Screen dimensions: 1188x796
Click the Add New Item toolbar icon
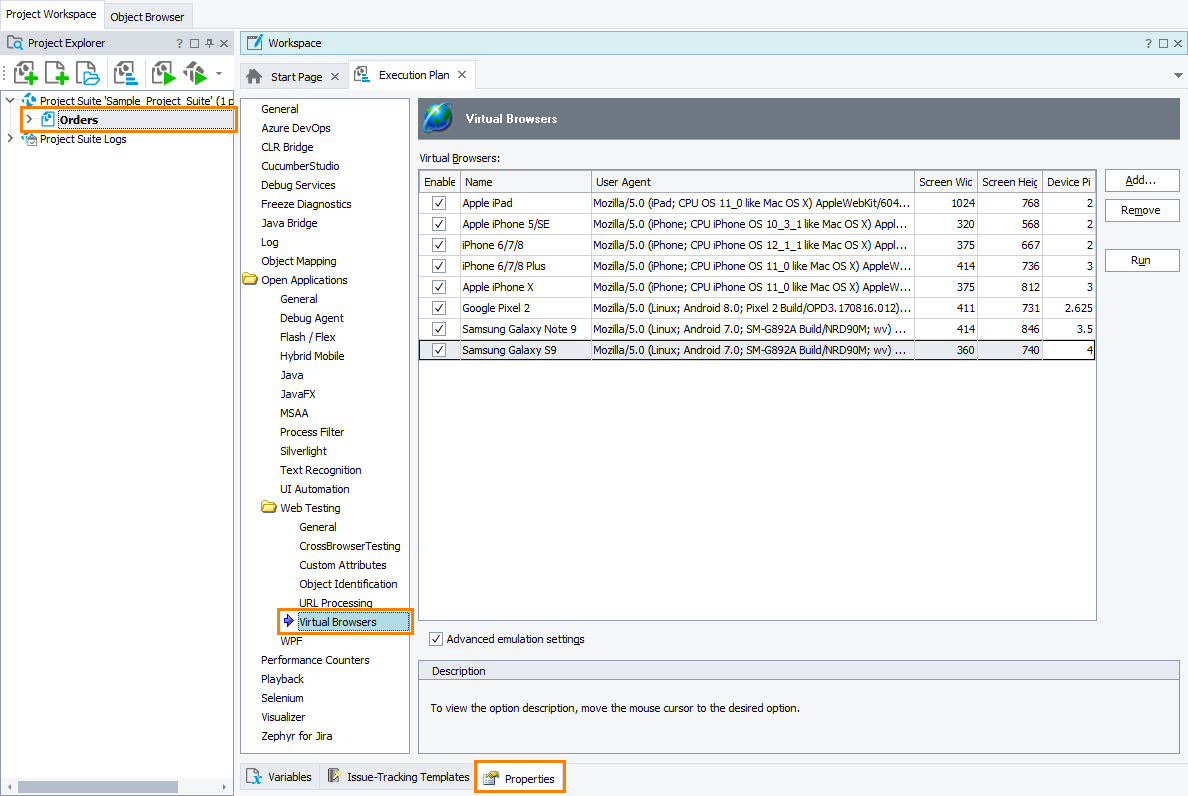point(56,73)
